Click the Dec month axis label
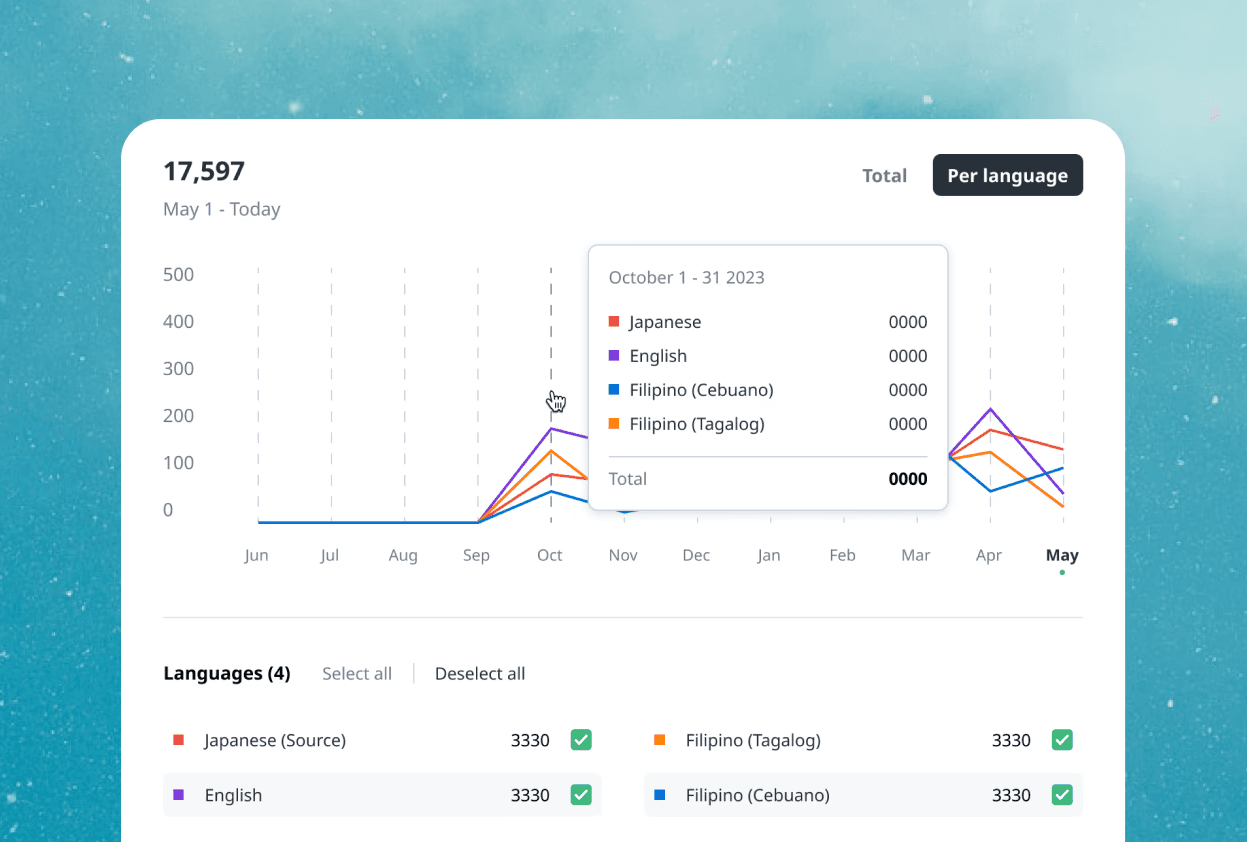The width and height of the screenshot is (1247, 842). click(x=696, y=556)
